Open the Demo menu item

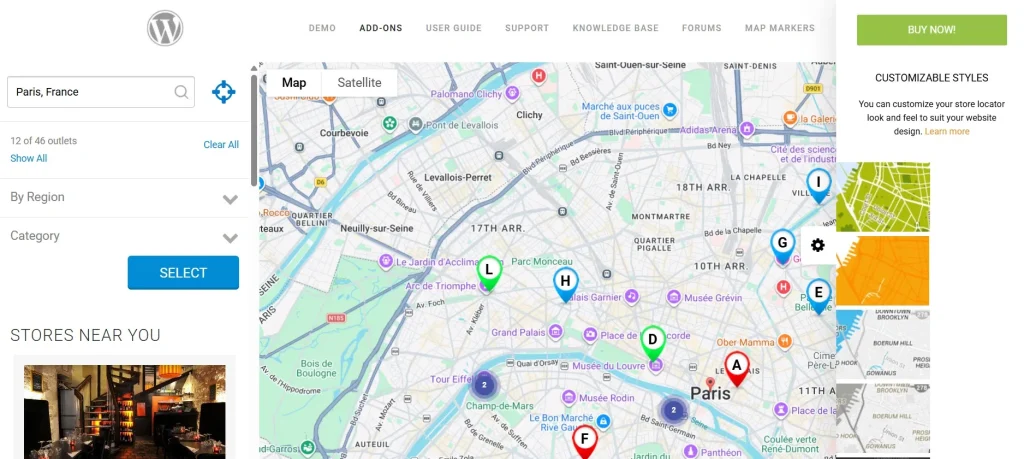[x=322, y=28]
